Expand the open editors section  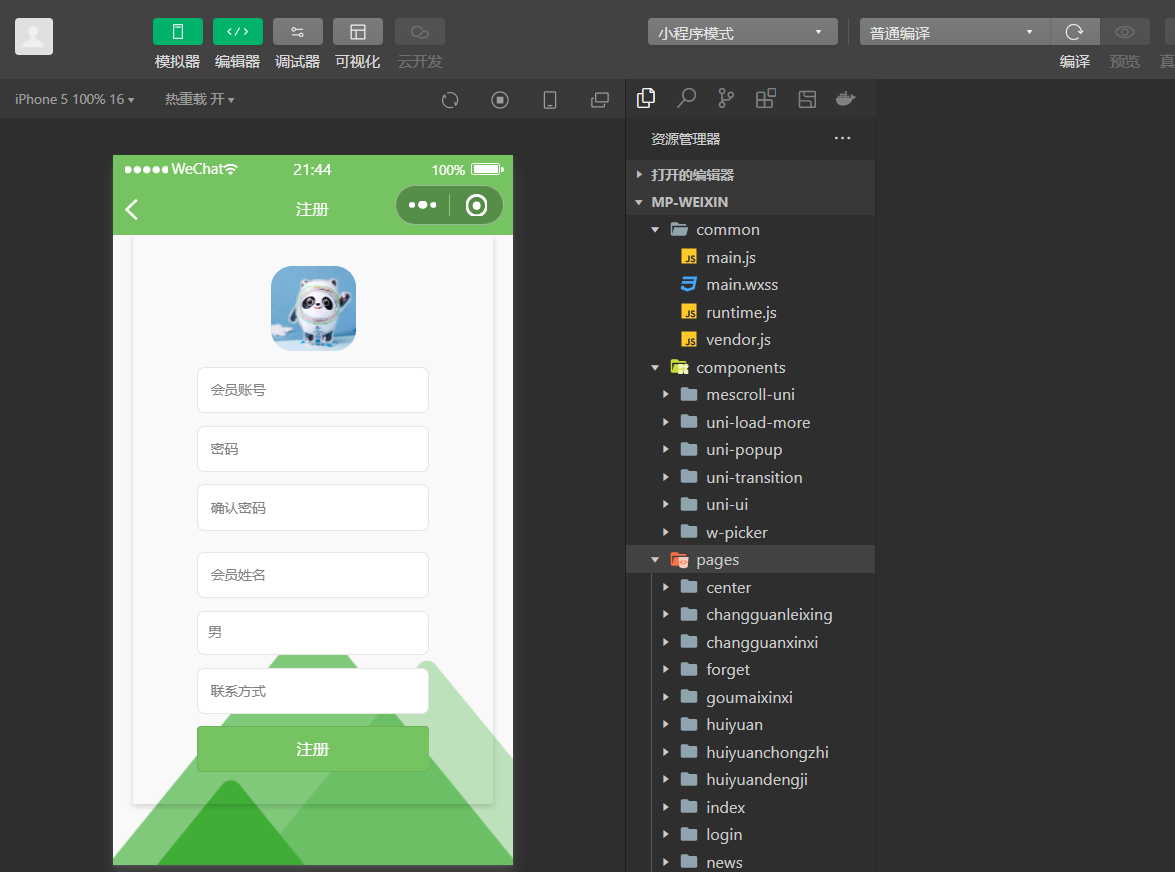pos(750,175)
